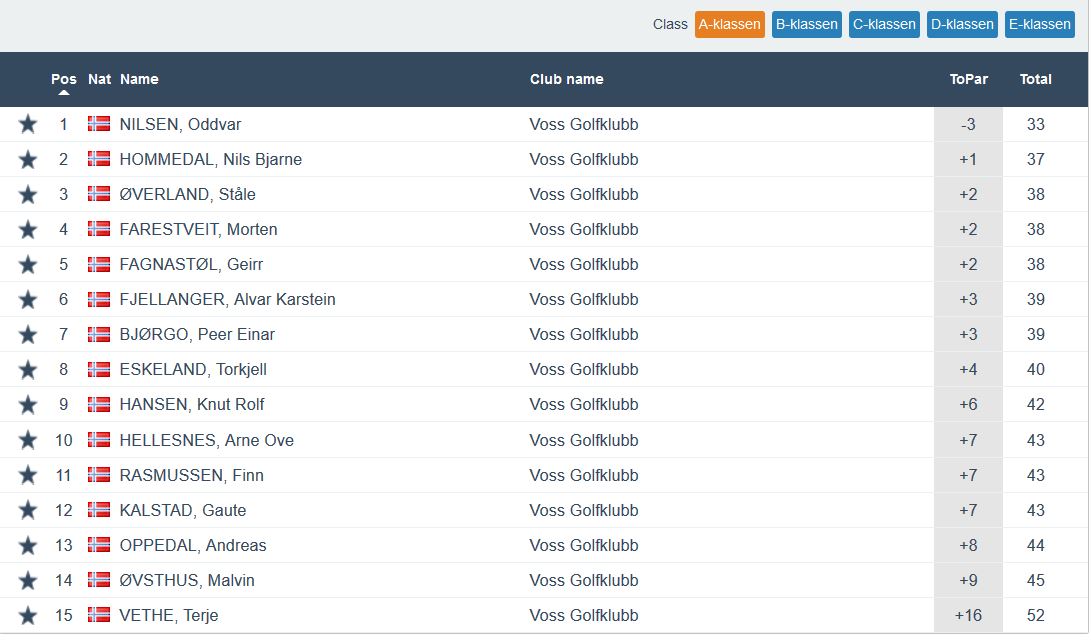
Task: Sort by Total column header
Action: (x=1035, y=79)
